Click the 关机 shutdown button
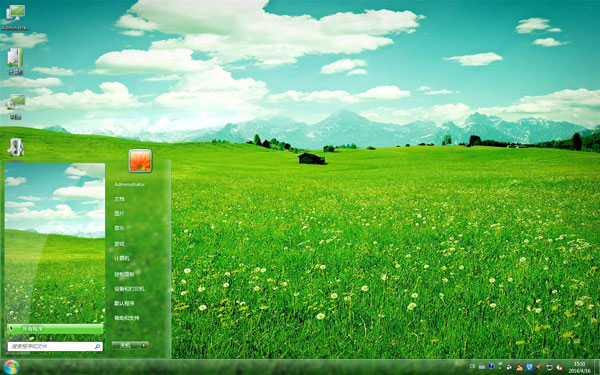The height and width of the screenshot is (375, 600). click(x=126, y=345)
